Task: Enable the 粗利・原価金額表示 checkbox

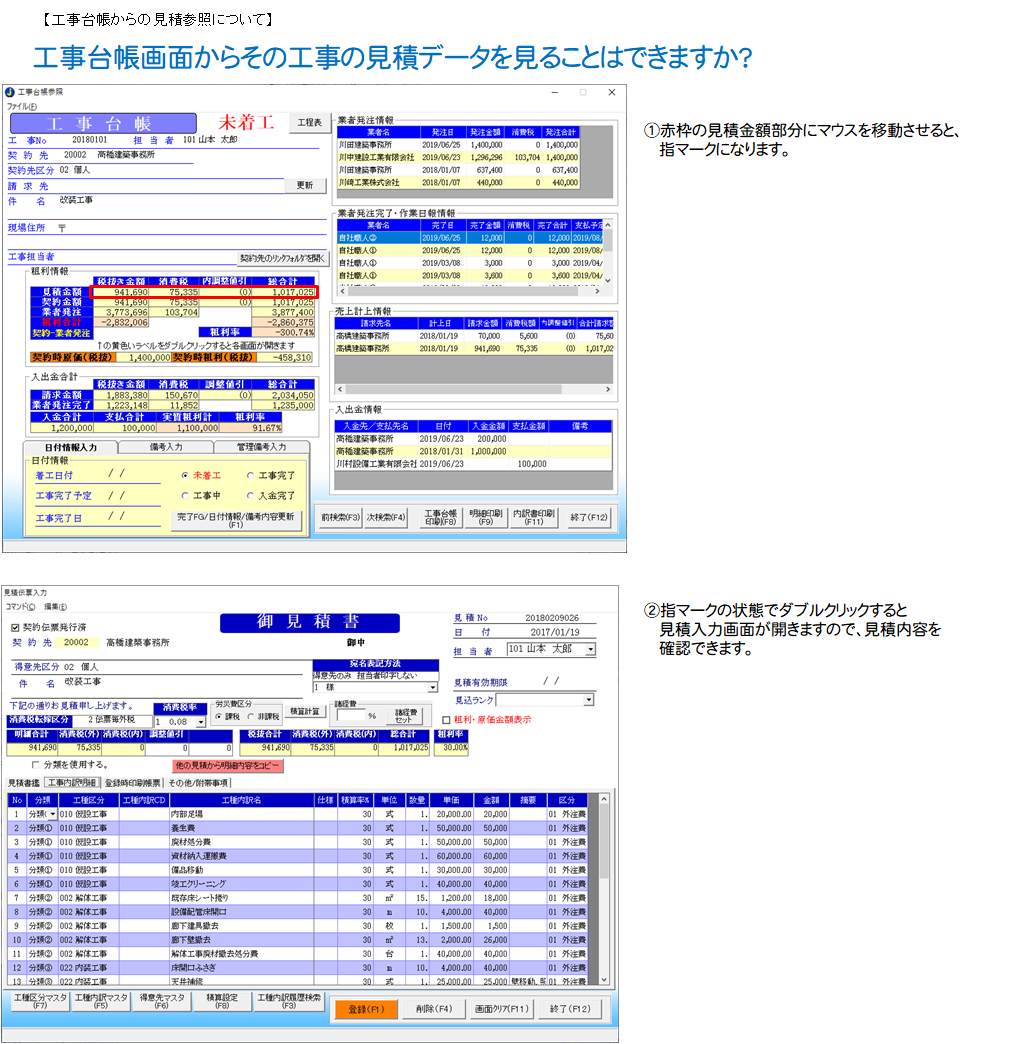Action: [x=446, y=719]
